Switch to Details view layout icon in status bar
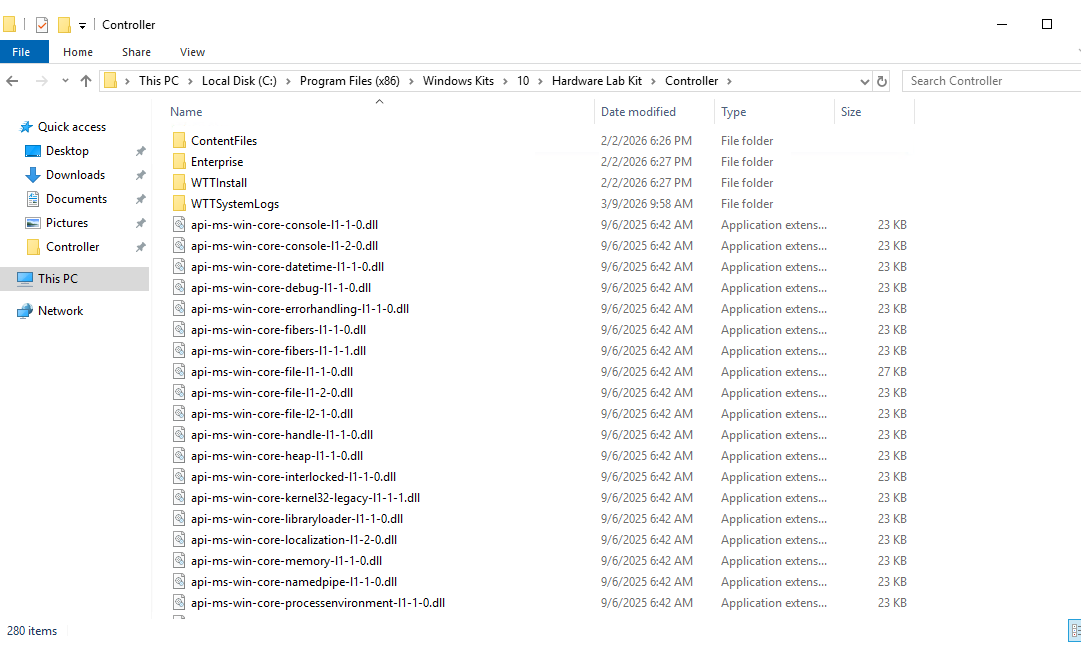Image resolution: width=1081 pixels, height=649 pixels. pos(1075,630)
